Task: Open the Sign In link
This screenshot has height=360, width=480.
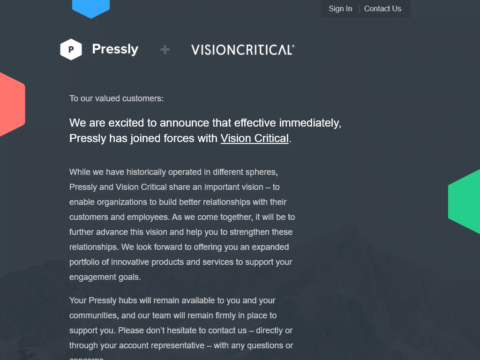Action: click(340, 9)
